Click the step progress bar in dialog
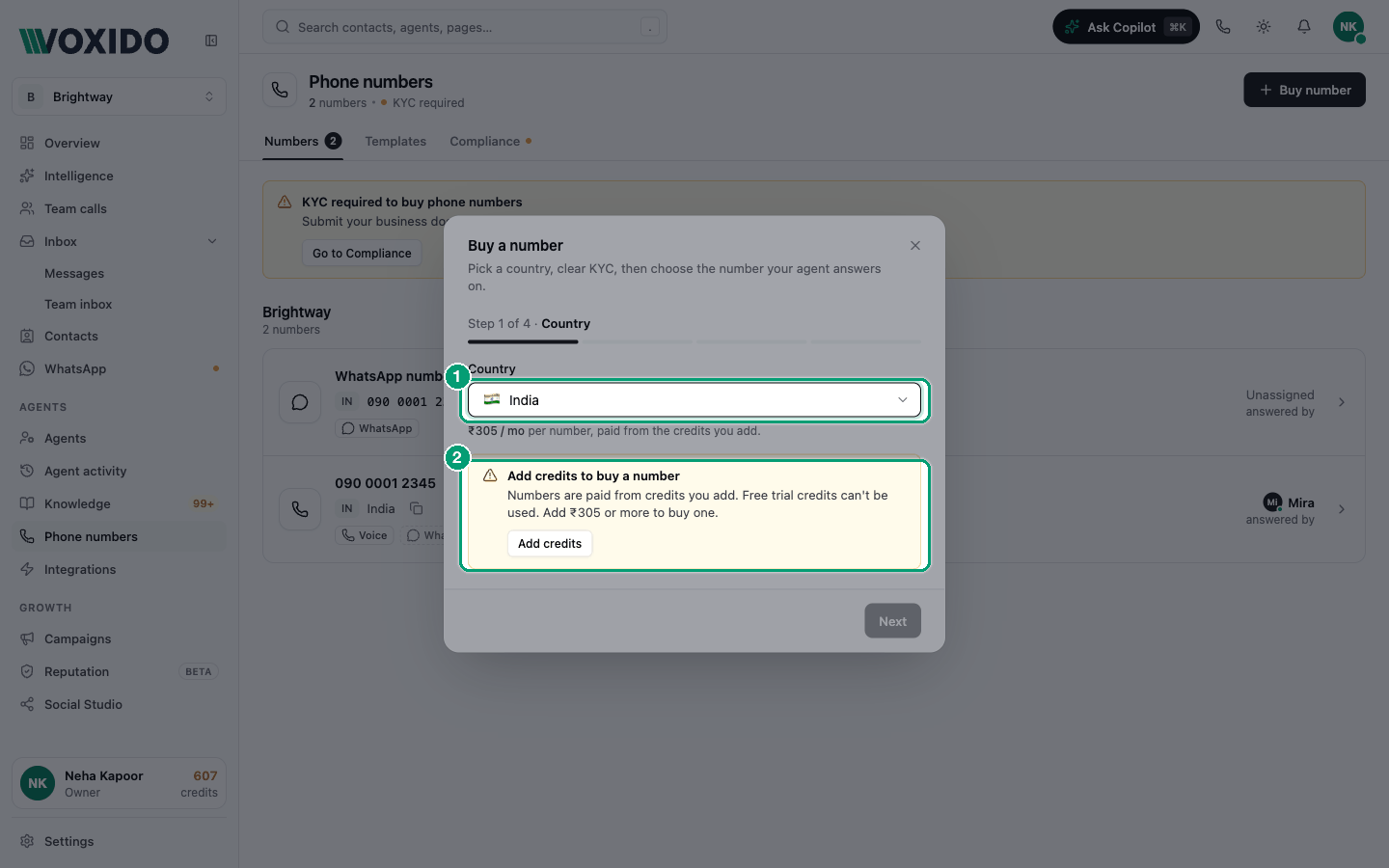This screenshot has height=868, width=1389. pyautogui.click(x=694, y=341)
